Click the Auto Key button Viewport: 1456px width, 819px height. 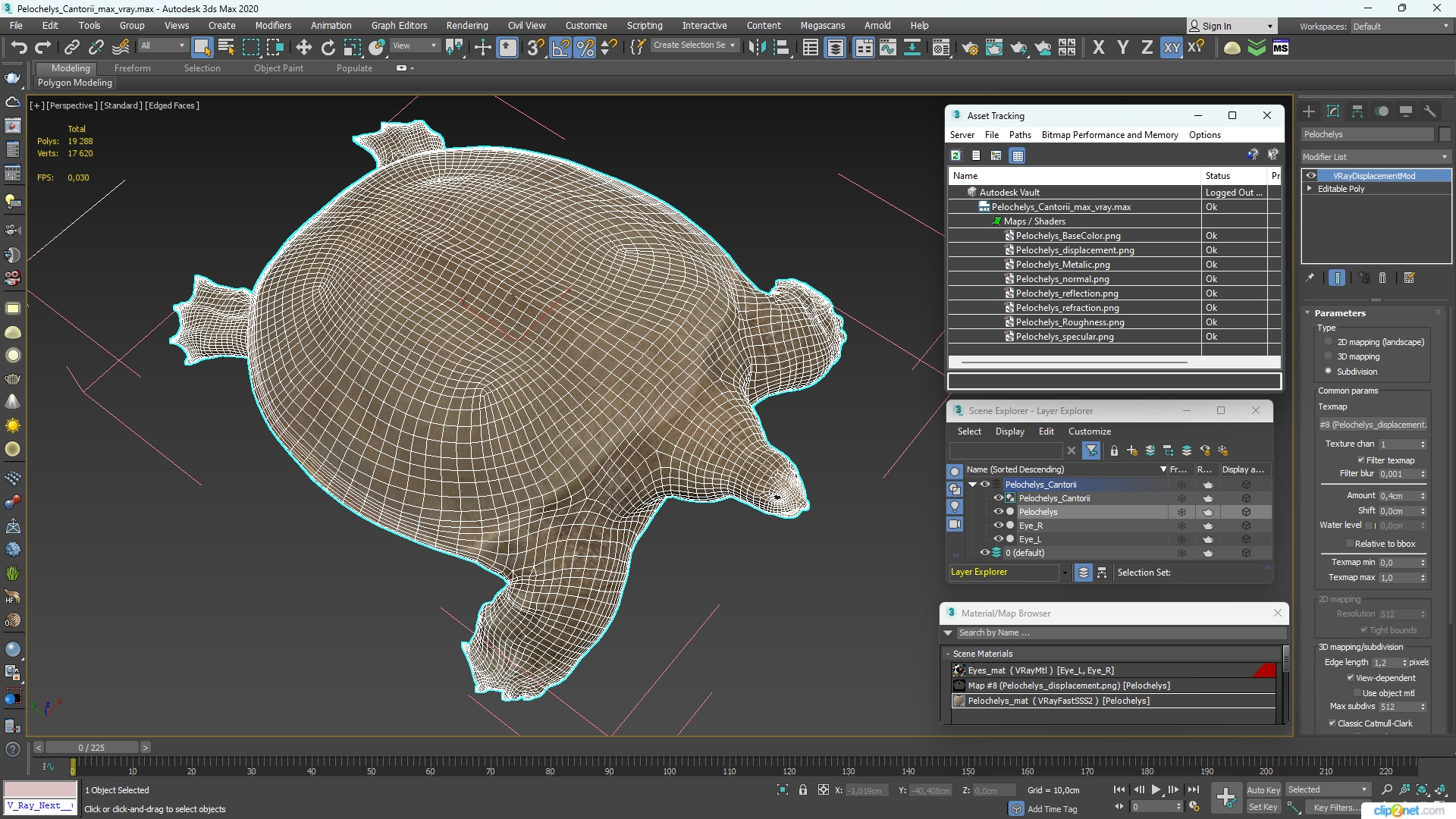click(x=1263, y=790)
